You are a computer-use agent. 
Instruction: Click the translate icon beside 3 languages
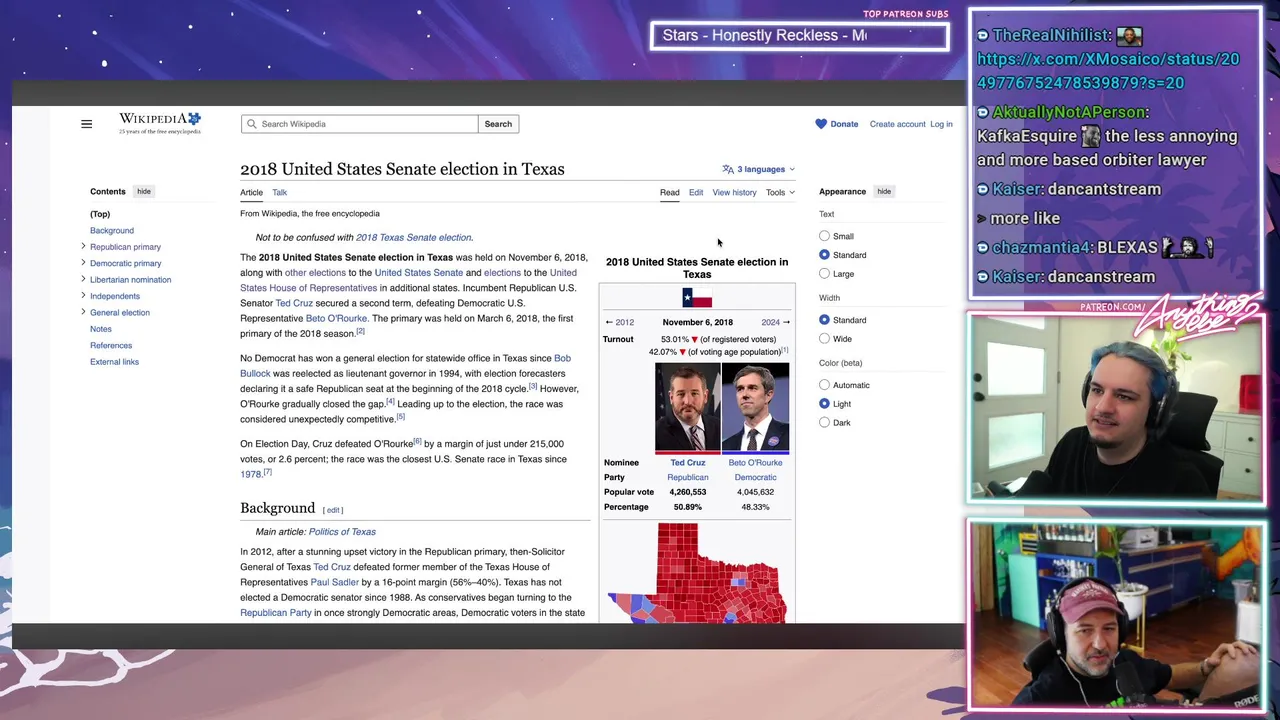(728, 169)
